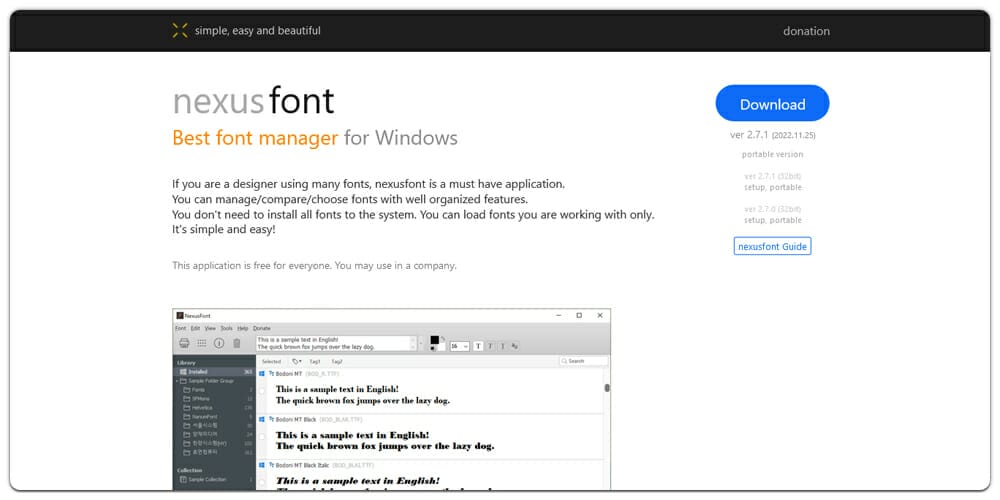Open the Edit menu in NexusFont
The image size is (1000, 500).
click(195, 328)
